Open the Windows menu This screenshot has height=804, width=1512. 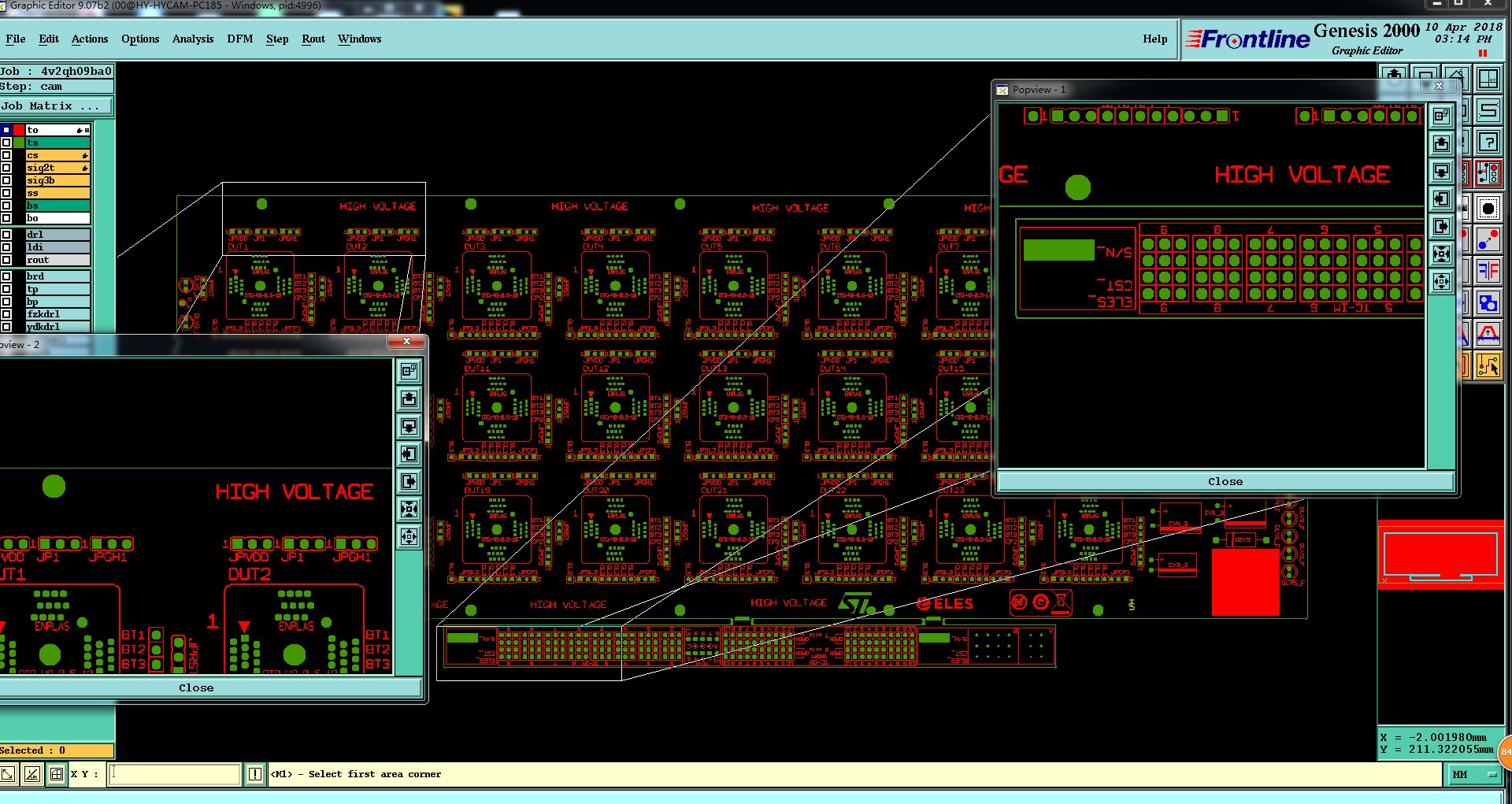360,39
